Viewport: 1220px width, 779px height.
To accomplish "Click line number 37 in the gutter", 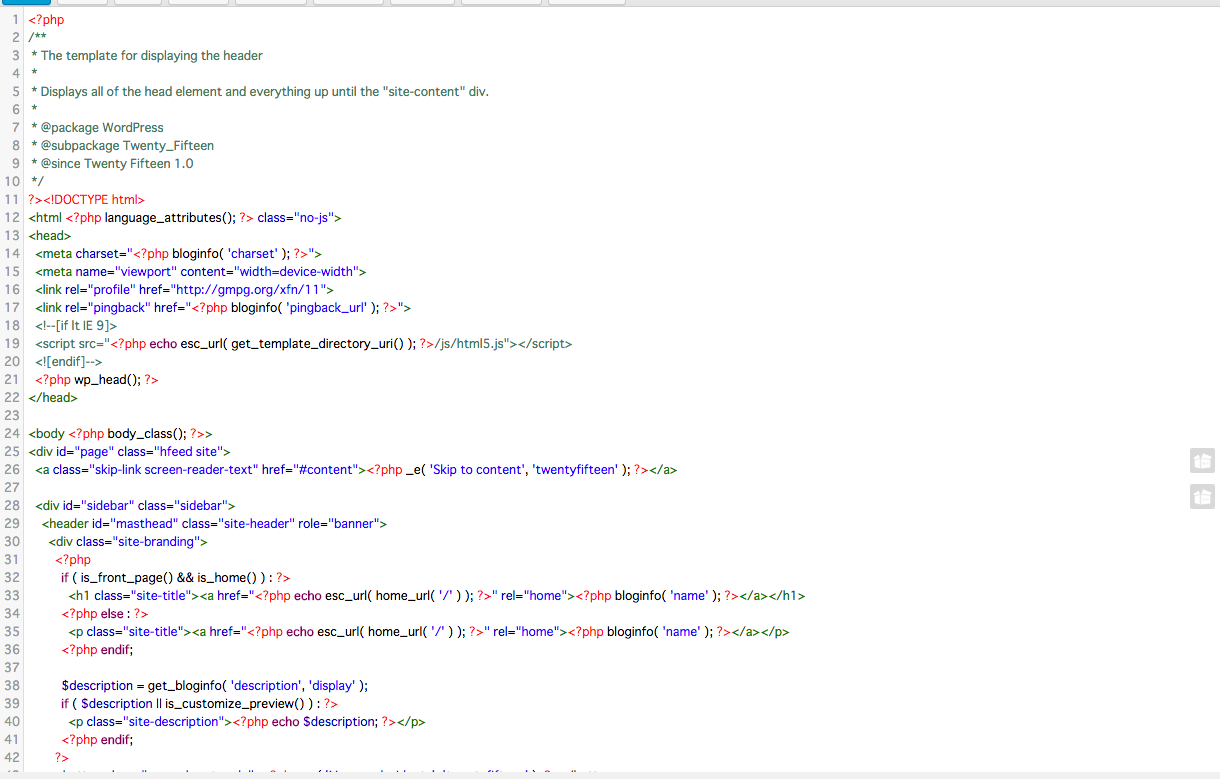I will click(x=11, y=668).
